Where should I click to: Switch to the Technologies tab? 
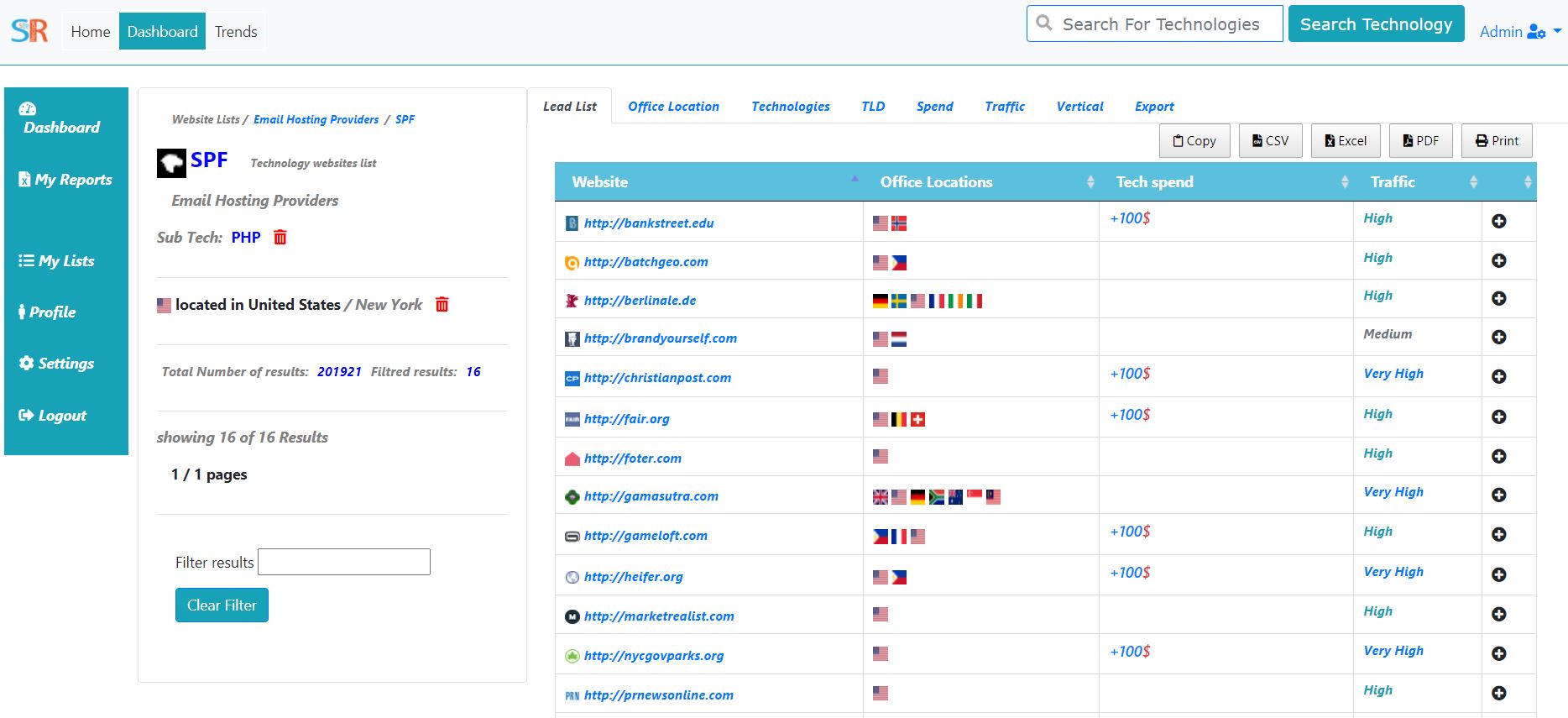pyautogui.click(x=791, y=107)
